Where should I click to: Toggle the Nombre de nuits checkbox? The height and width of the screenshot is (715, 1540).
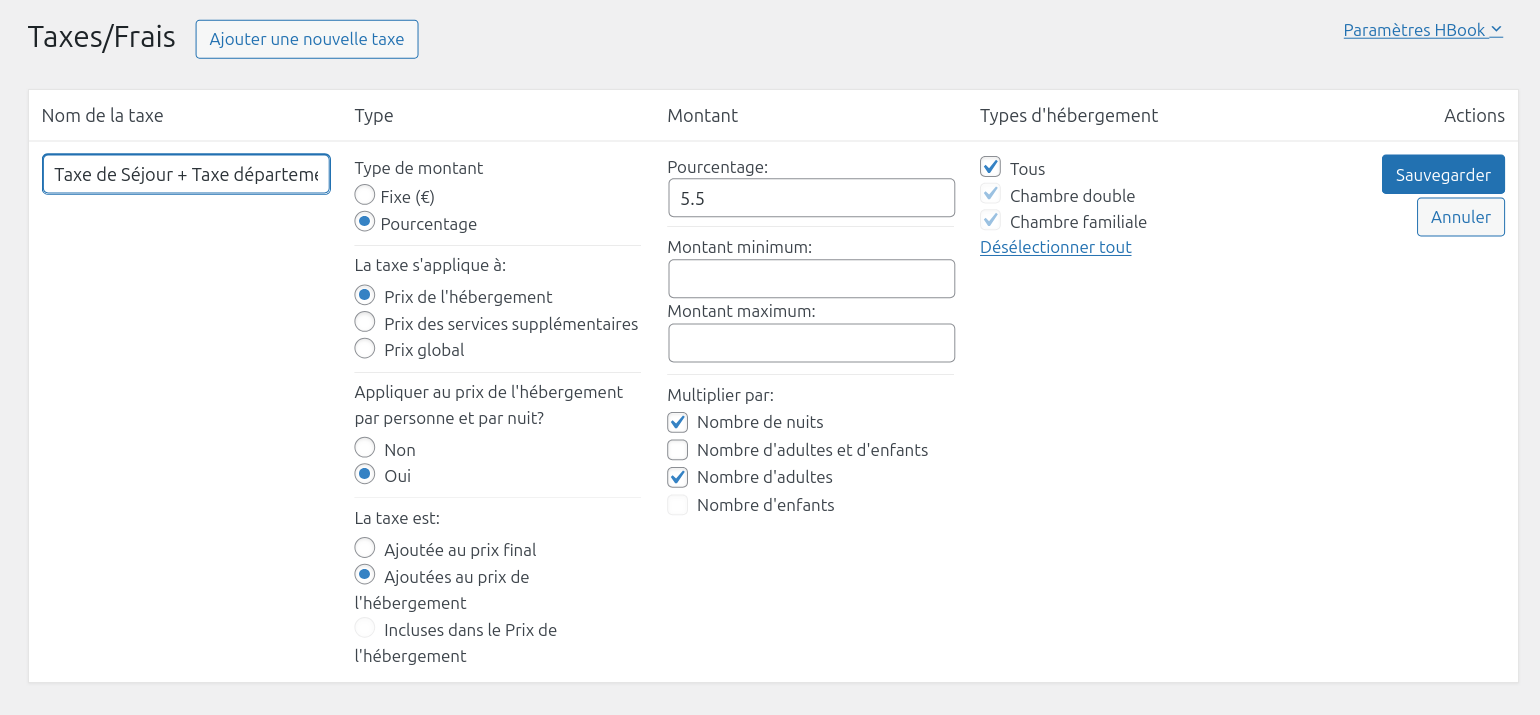(678, 422)
